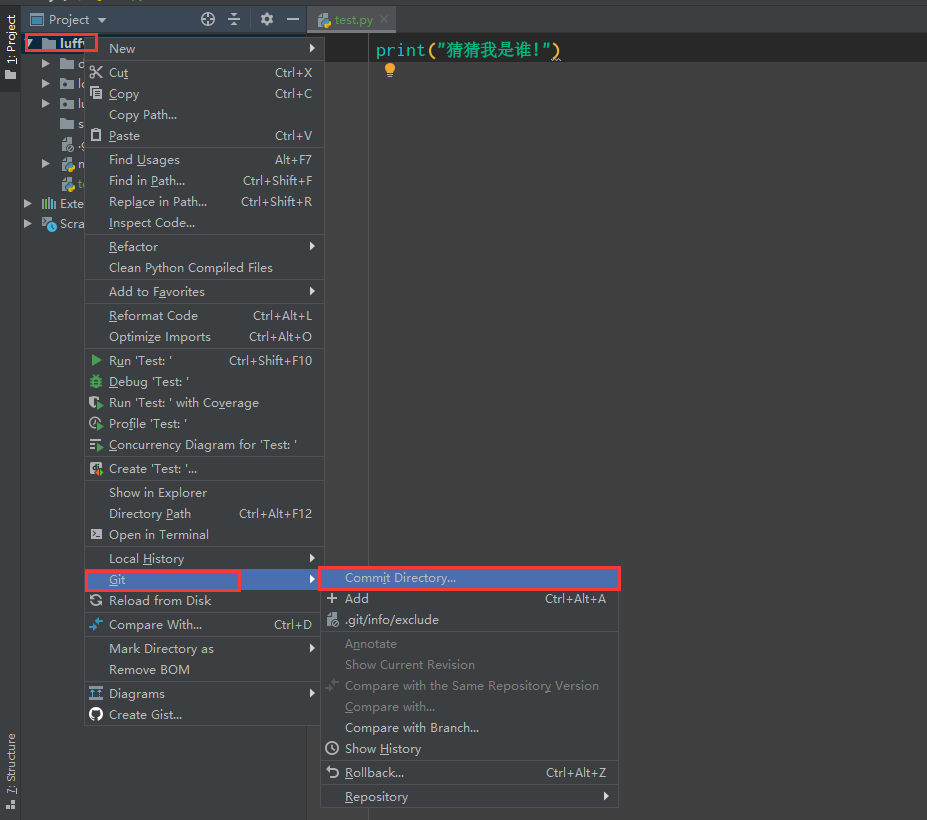Collapse the luffy root folder arrow

pos(31,43)
